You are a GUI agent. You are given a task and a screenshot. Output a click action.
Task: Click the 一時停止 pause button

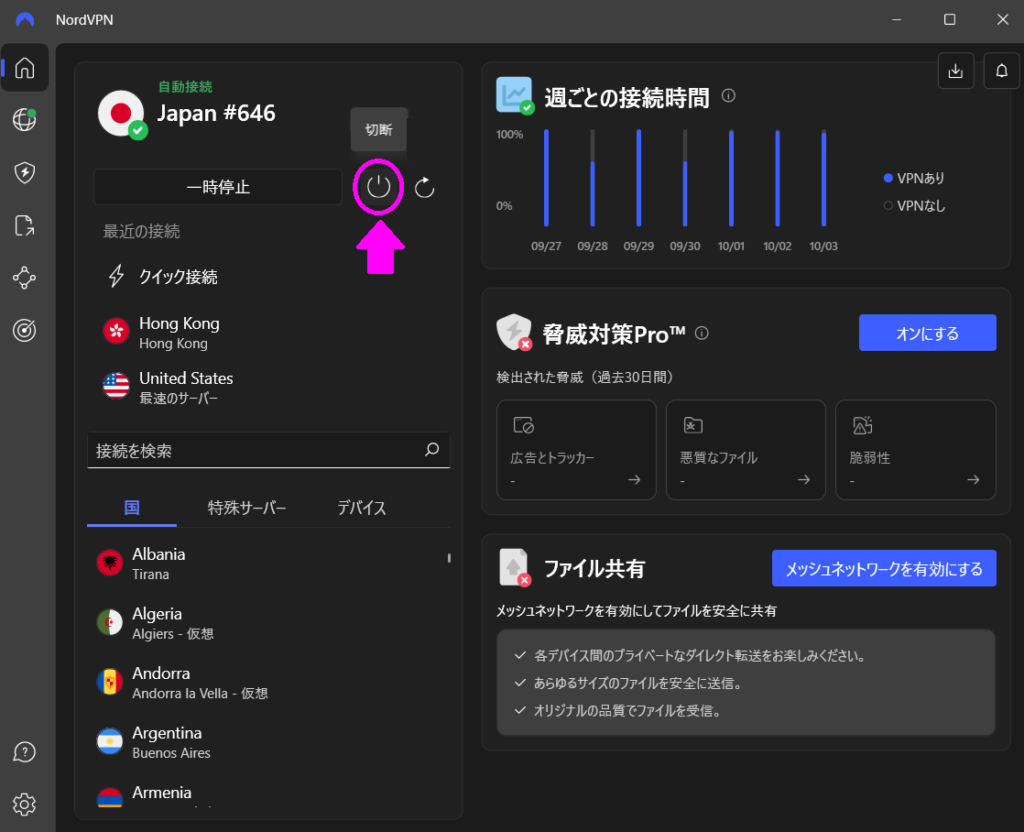tap(218, 187)
